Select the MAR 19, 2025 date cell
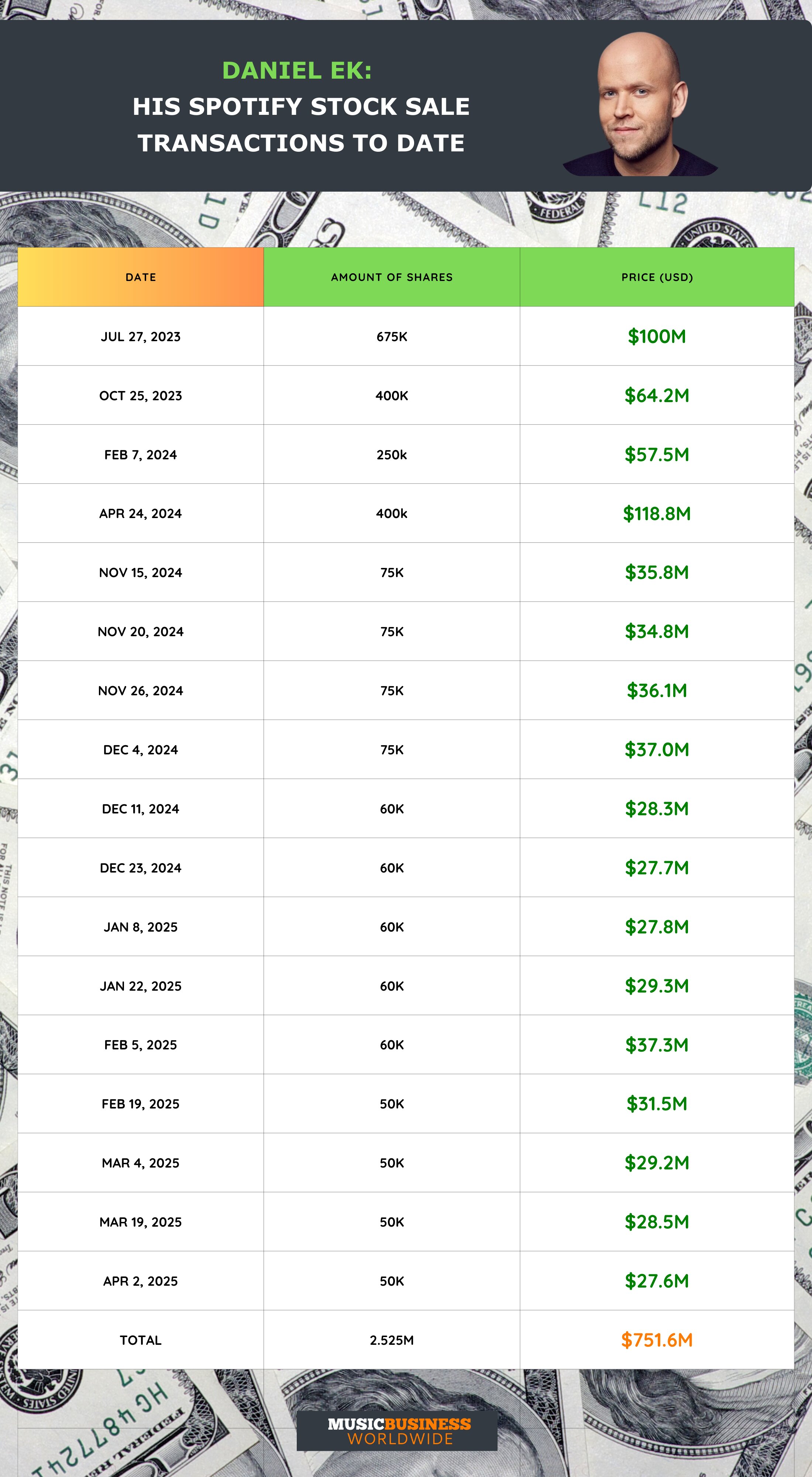 (141, 1223)
